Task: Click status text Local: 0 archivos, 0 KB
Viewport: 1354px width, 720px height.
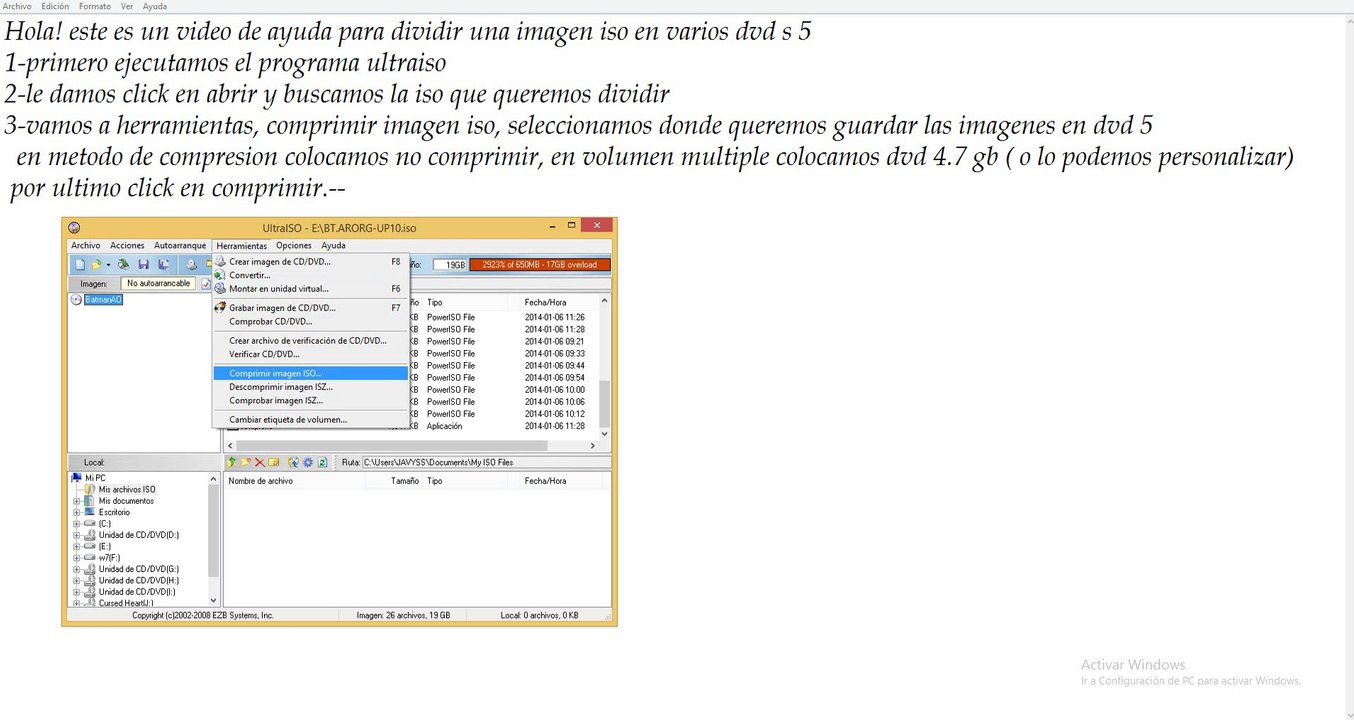Action: click(x=539, y=615)
